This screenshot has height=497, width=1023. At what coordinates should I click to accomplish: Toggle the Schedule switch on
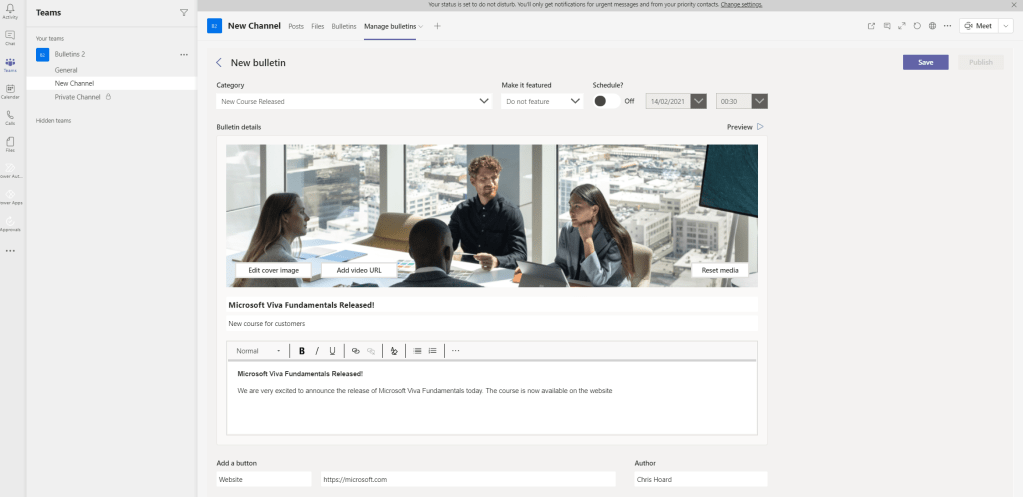[607, 101]
